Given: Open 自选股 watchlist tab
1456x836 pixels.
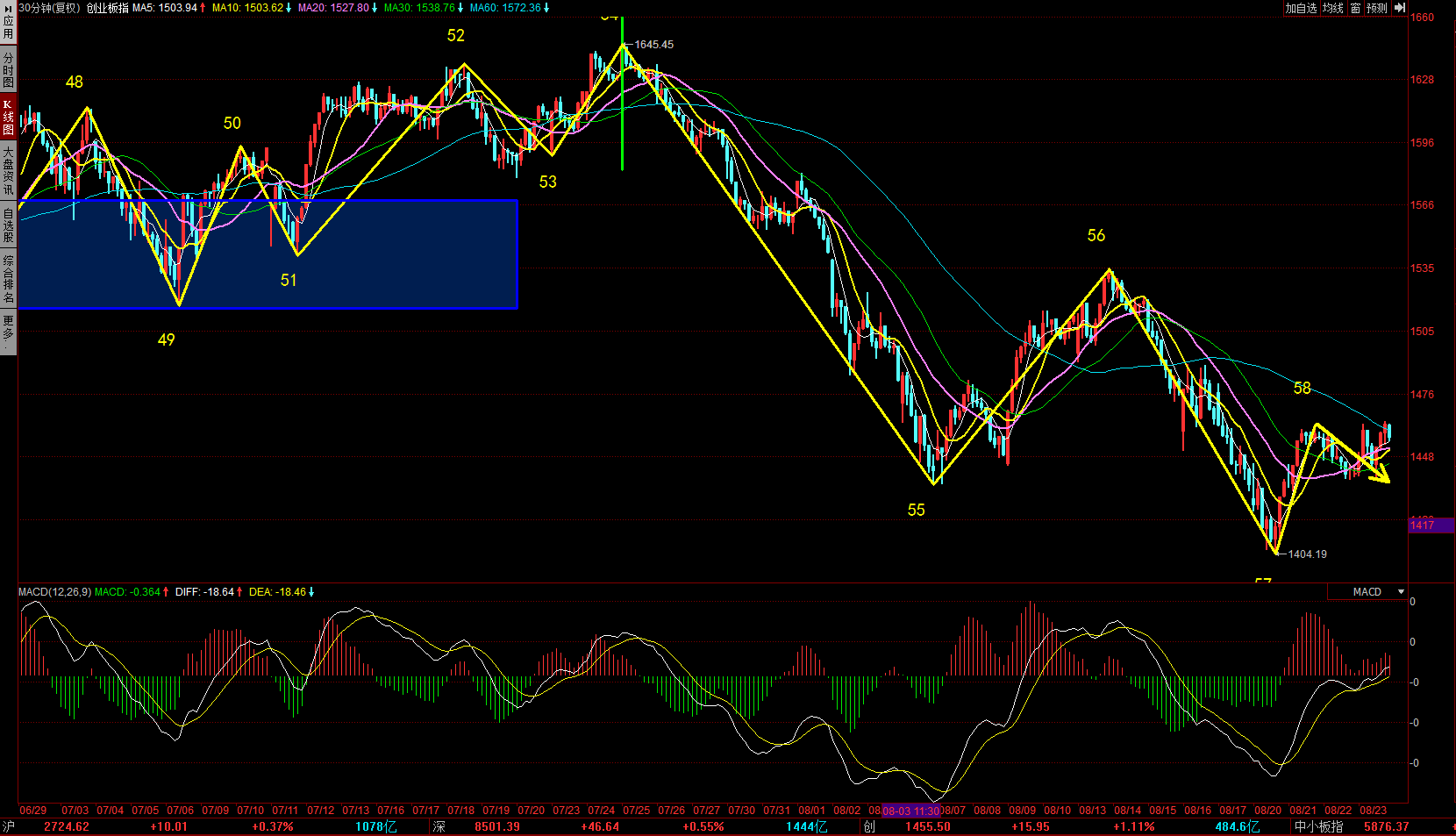Looking at the screenshot, I should [8, 225].
